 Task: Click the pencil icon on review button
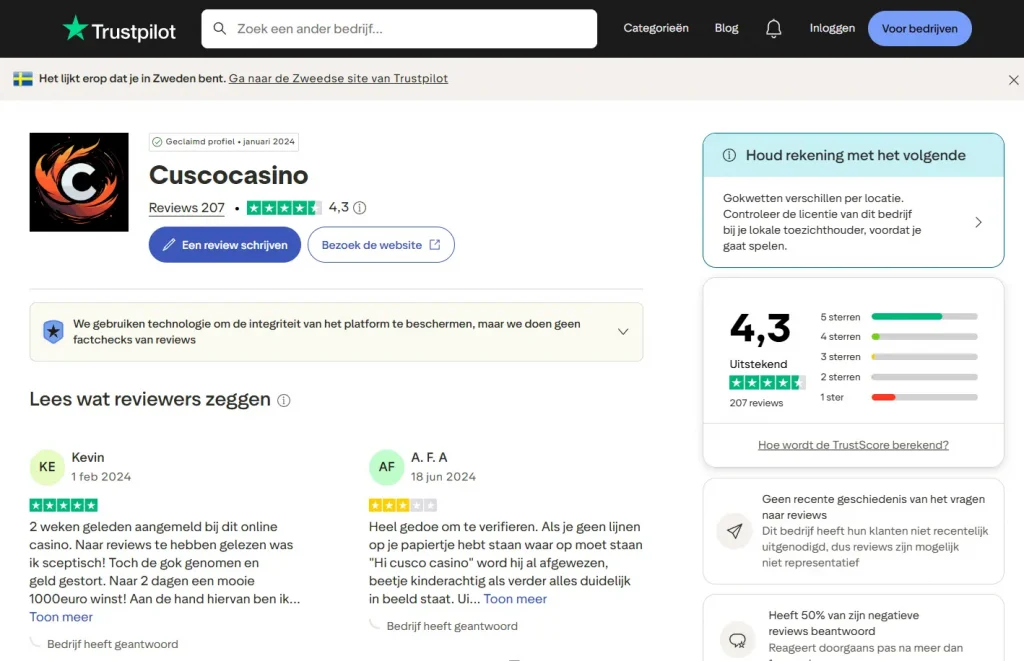click(168, 245)
